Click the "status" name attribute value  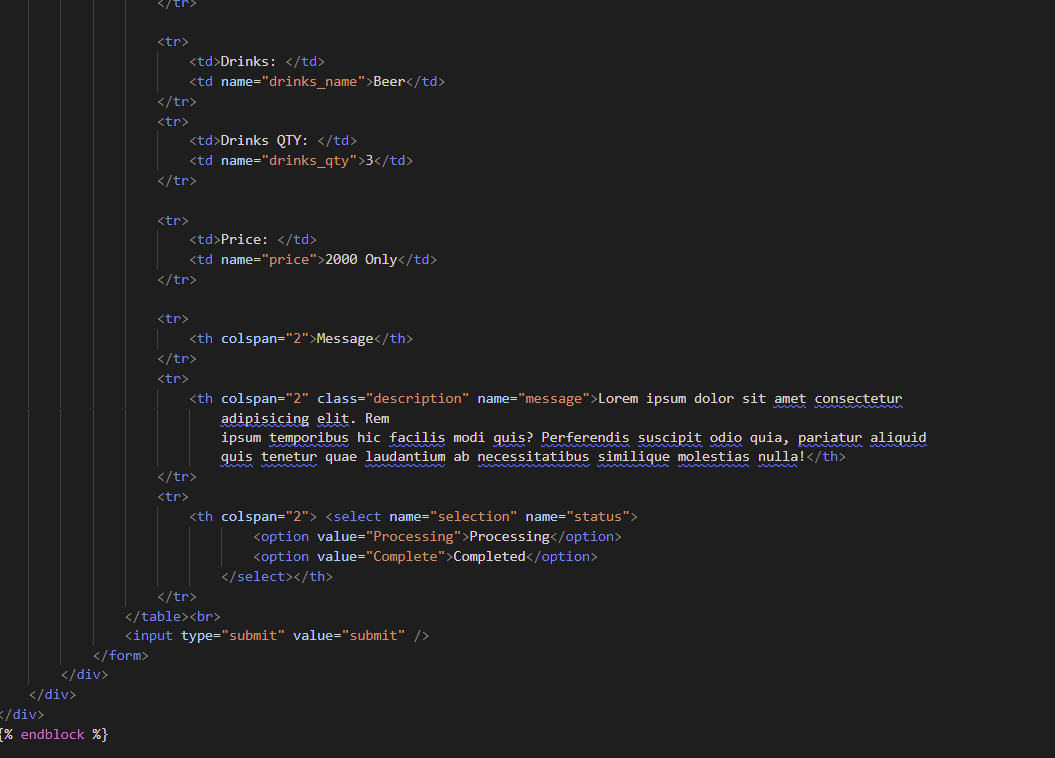coord(597,517)
